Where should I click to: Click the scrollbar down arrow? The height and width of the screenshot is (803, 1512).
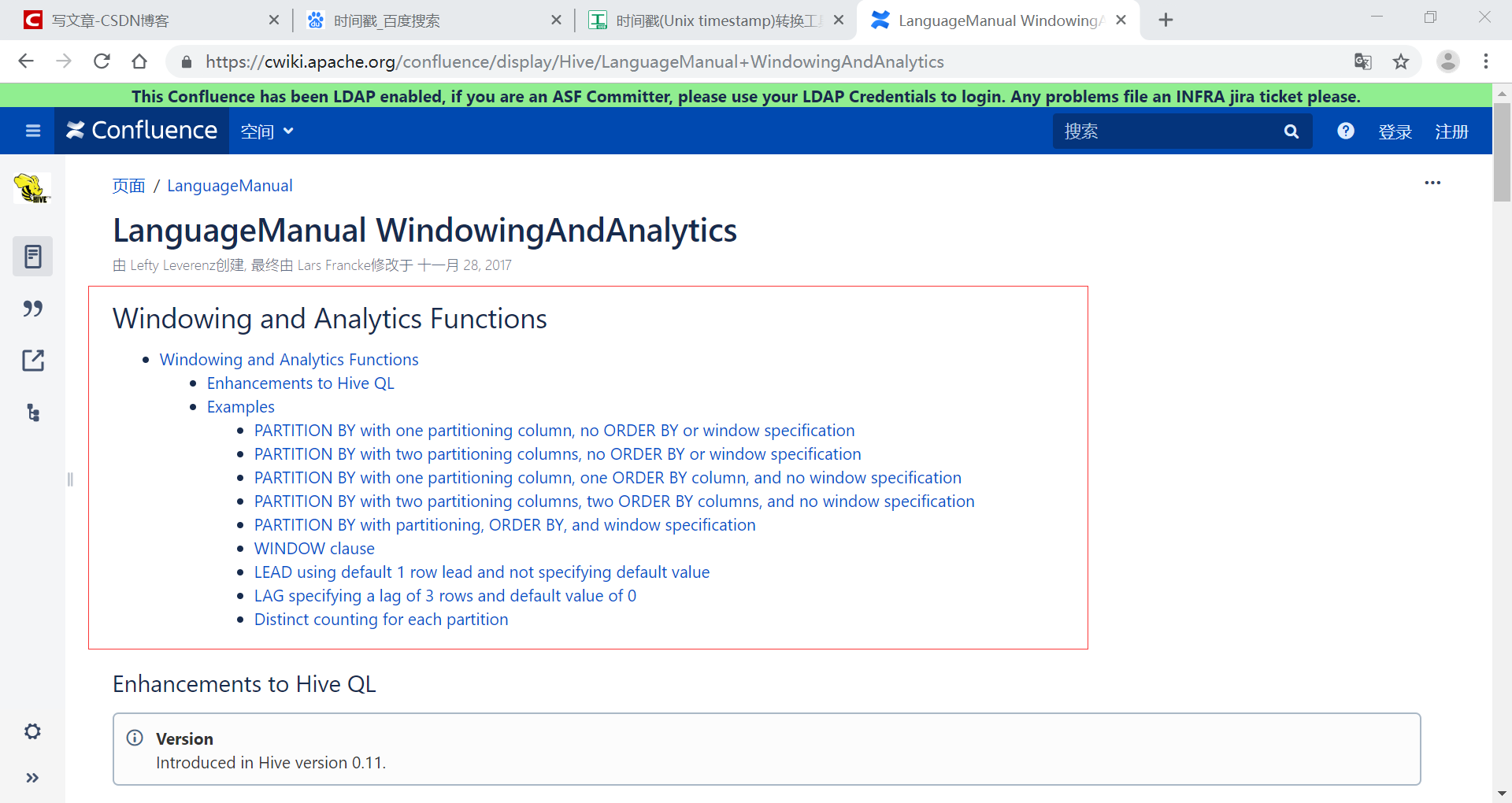[1502, 794]
